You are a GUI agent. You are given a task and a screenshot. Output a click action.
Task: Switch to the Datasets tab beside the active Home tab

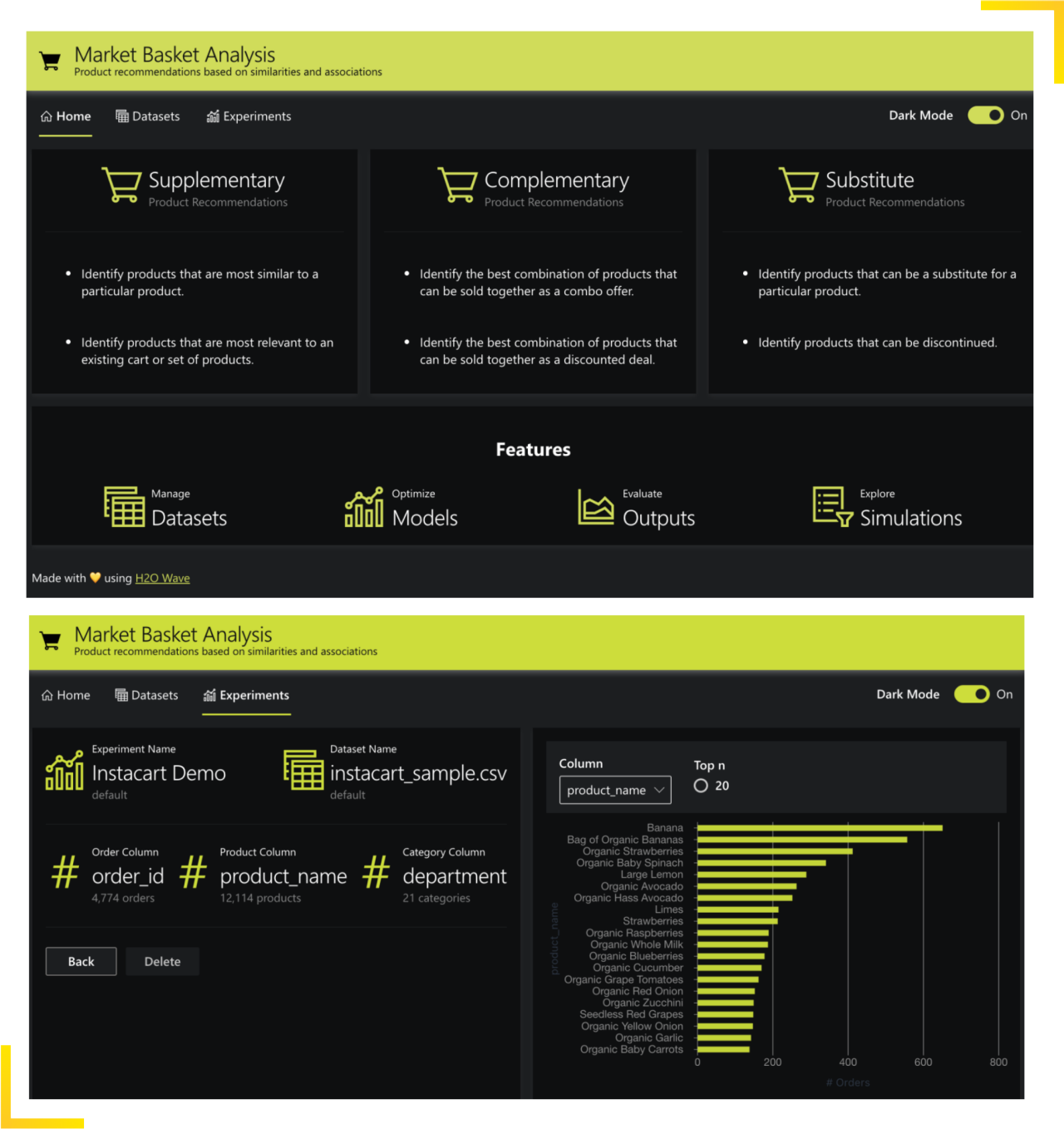click(x=148, y=116)
